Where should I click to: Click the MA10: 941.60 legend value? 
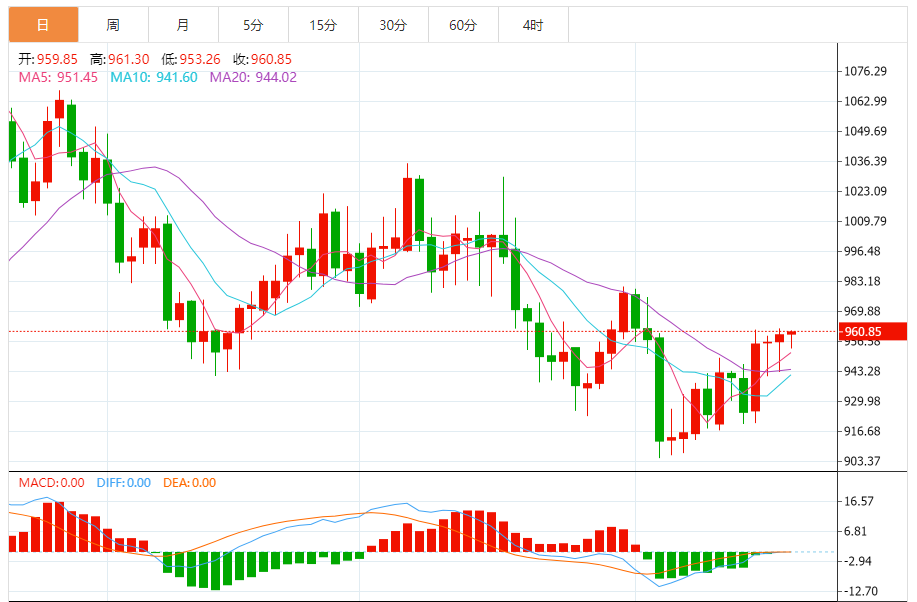[154, 77]
